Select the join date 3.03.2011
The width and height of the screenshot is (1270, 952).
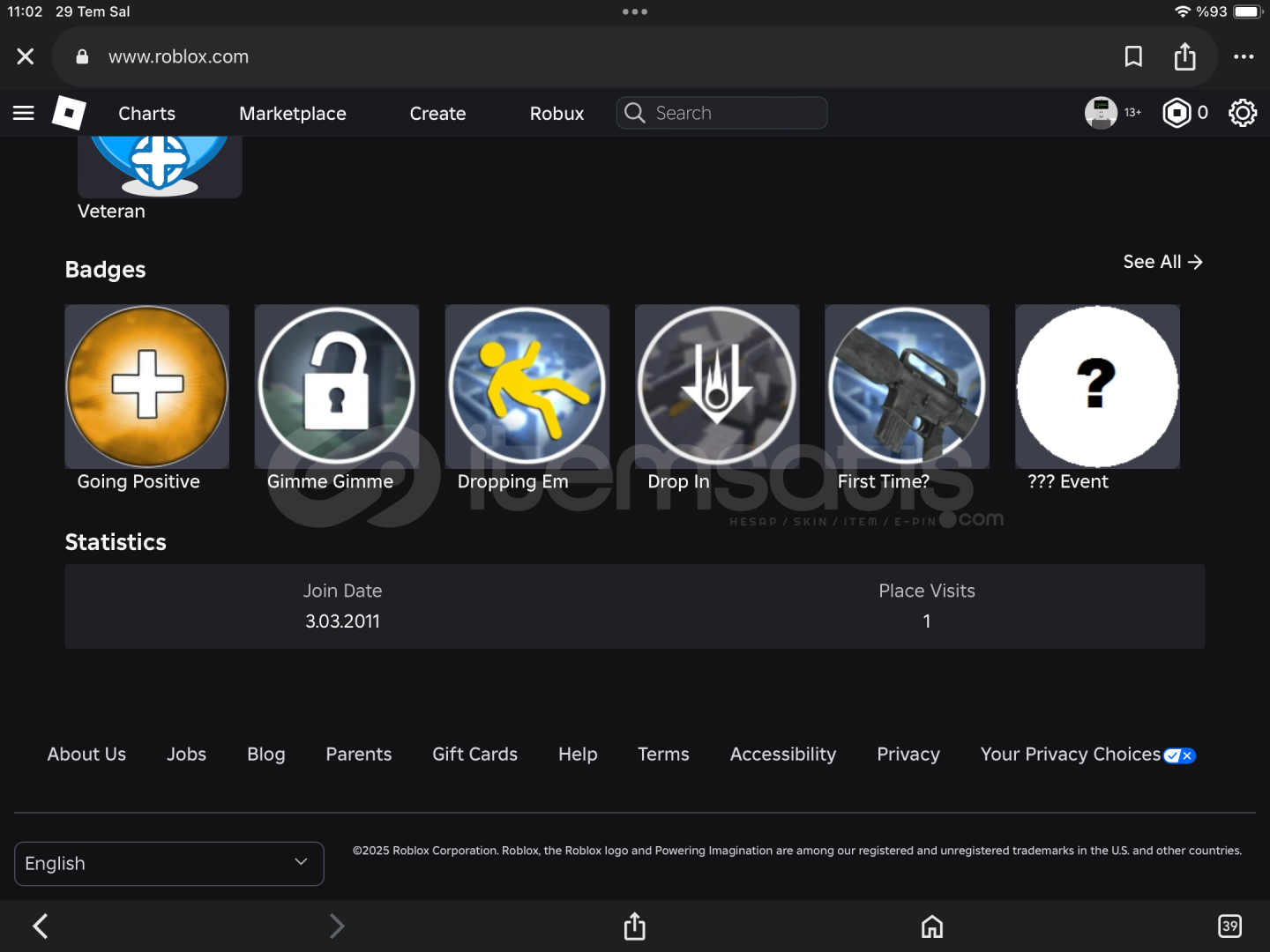click(x=342, y=621)
